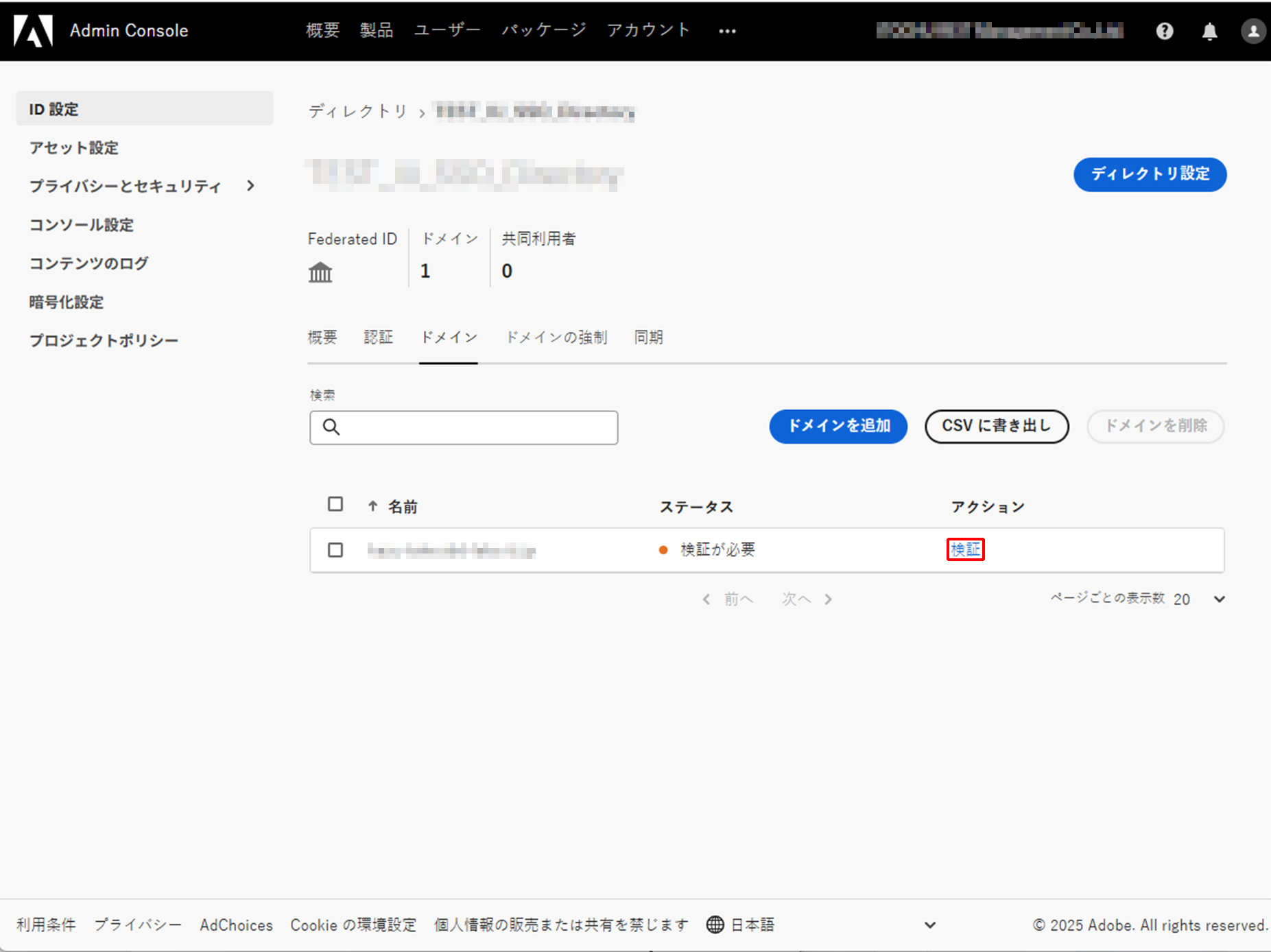The height and width of the screenshot is (952, 1271).
Task: Click the Federated ID building icon
Action: (x=320, y=272)
